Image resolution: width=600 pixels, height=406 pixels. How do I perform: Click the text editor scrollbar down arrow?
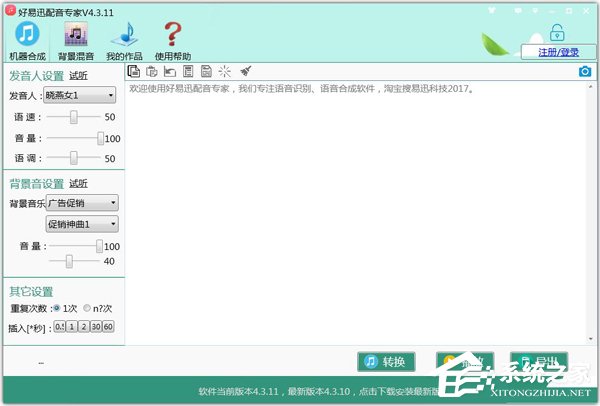click(x=591, y=339)
